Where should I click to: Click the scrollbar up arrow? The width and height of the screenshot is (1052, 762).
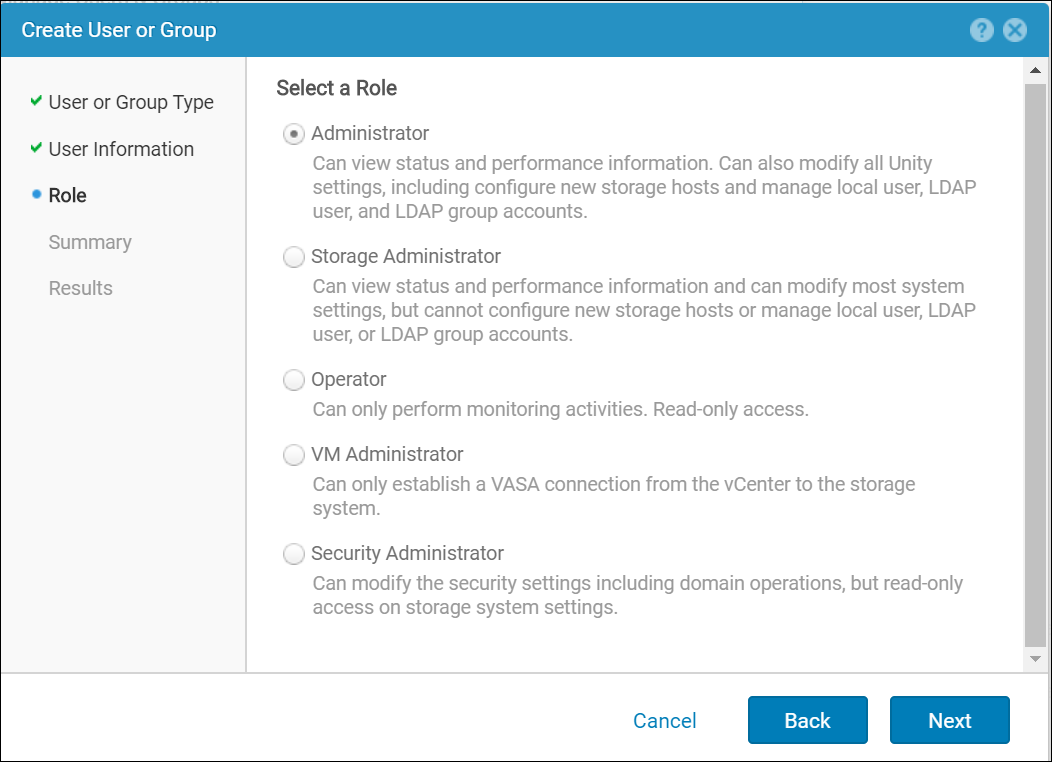[1036, 68]
